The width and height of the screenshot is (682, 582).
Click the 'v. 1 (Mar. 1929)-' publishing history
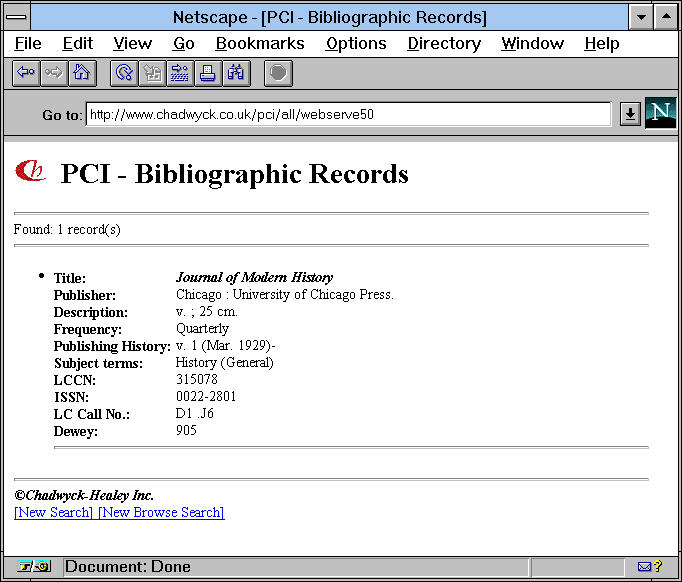(x=225, y=345)
